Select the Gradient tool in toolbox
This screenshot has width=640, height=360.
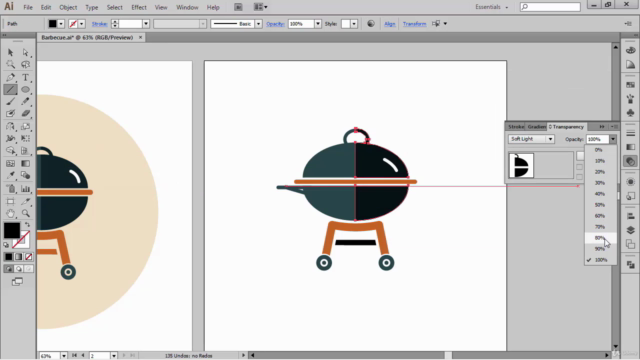pyautogui.click(x=26, y=164)
